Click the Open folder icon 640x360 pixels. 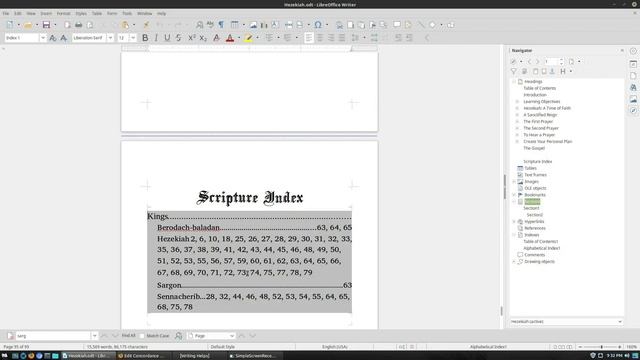click(x=28, y=25)
